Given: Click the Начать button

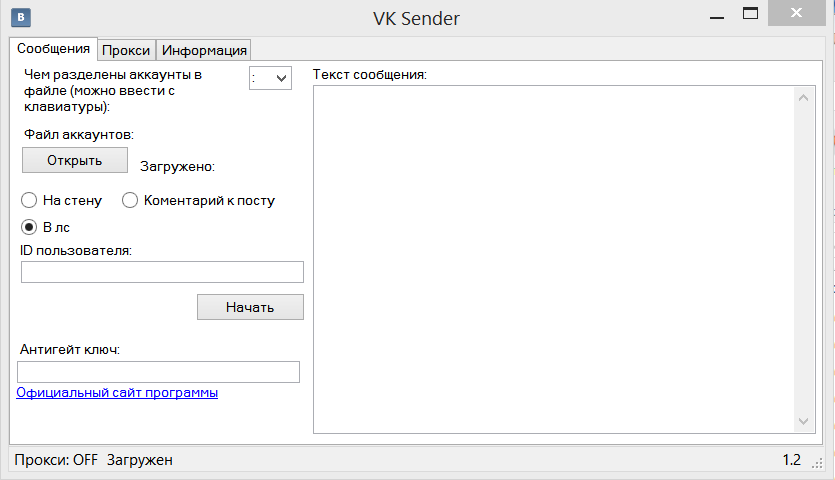Looking at the screenshot, I should click(x=250, y=307).
